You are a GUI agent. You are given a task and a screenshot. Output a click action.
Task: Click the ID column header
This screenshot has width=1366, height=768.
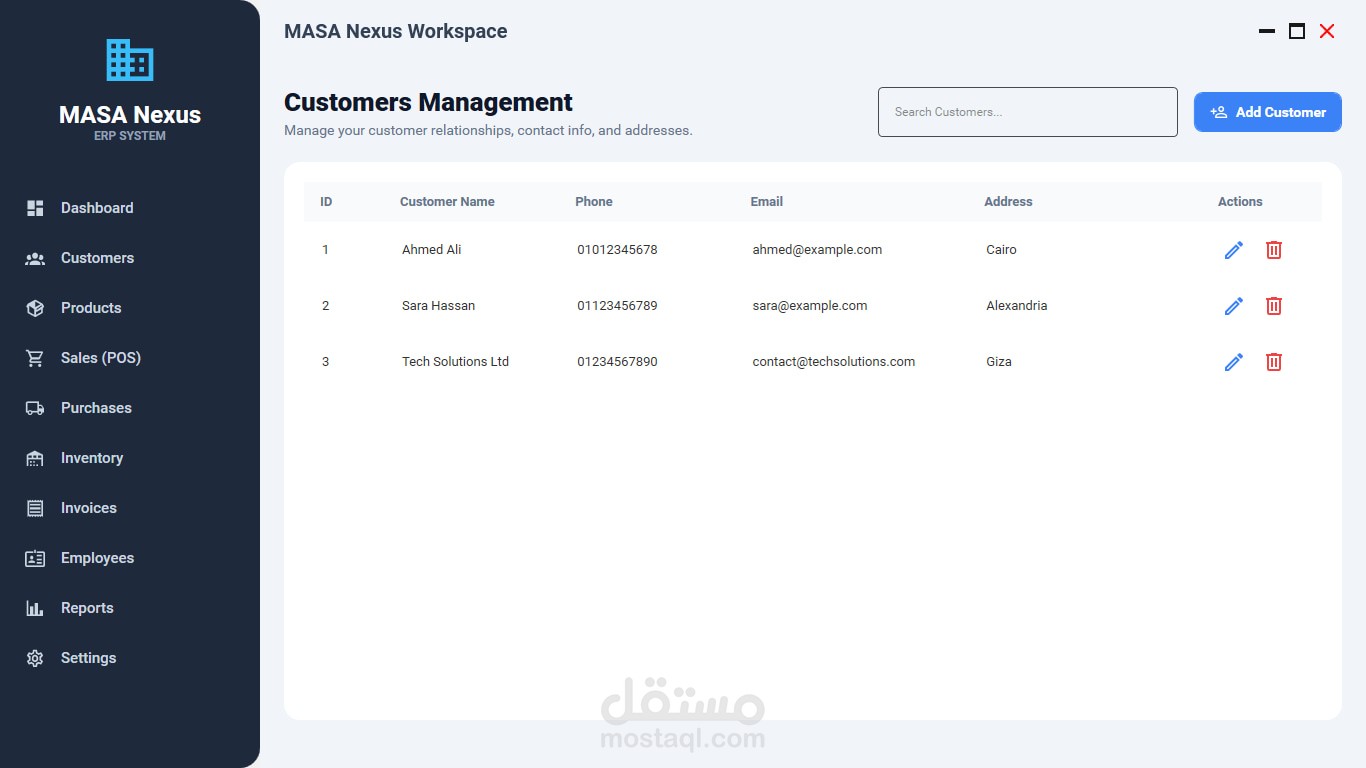(x=326, y=202)
